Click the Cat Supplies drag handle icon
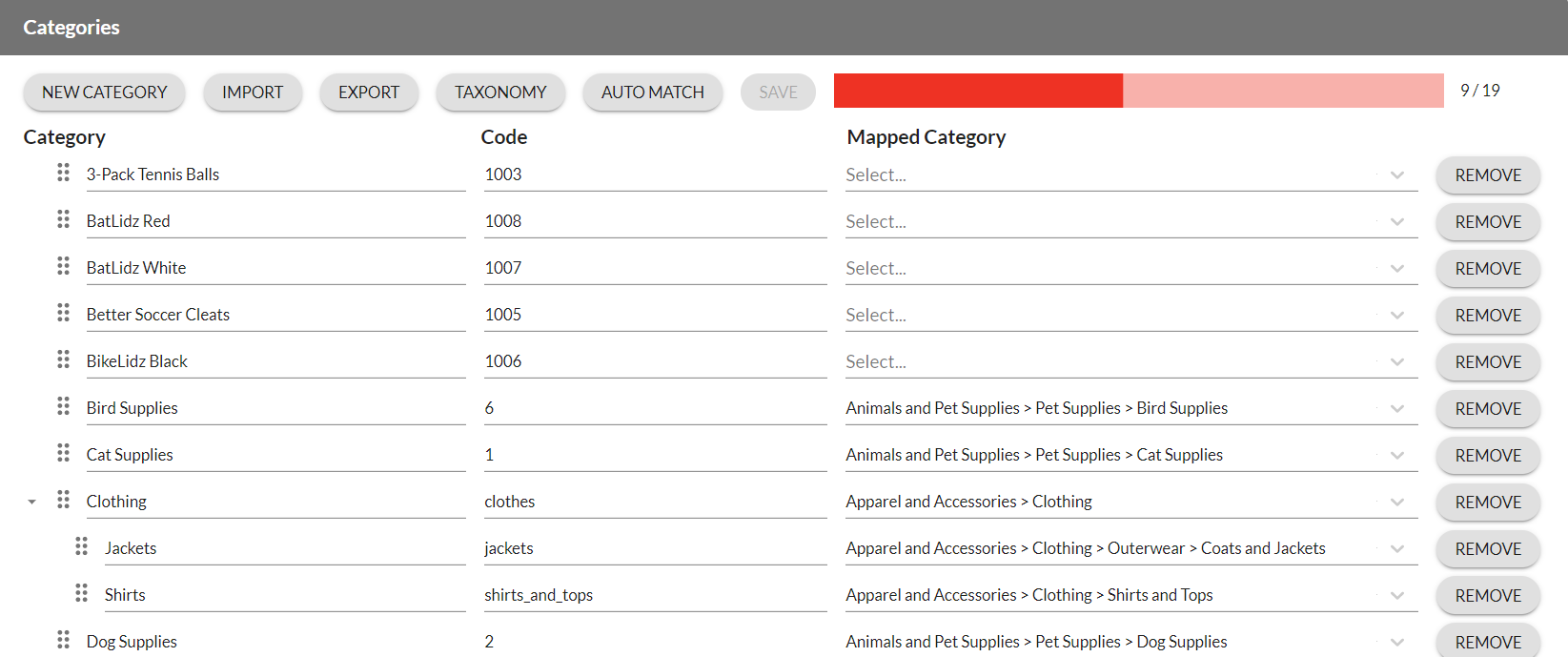 63,453
